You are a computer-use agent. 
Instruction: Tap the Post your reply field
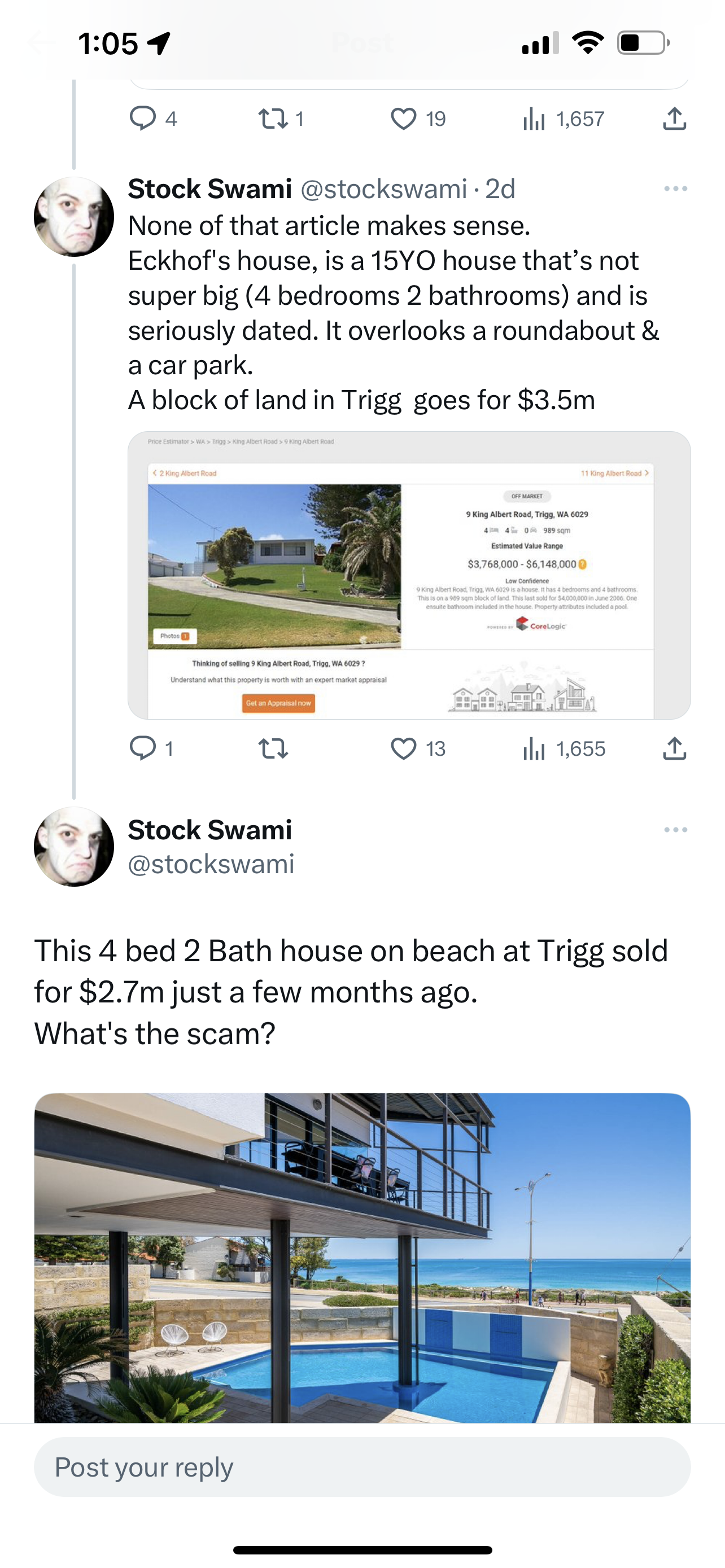[x=362, y=1467]
